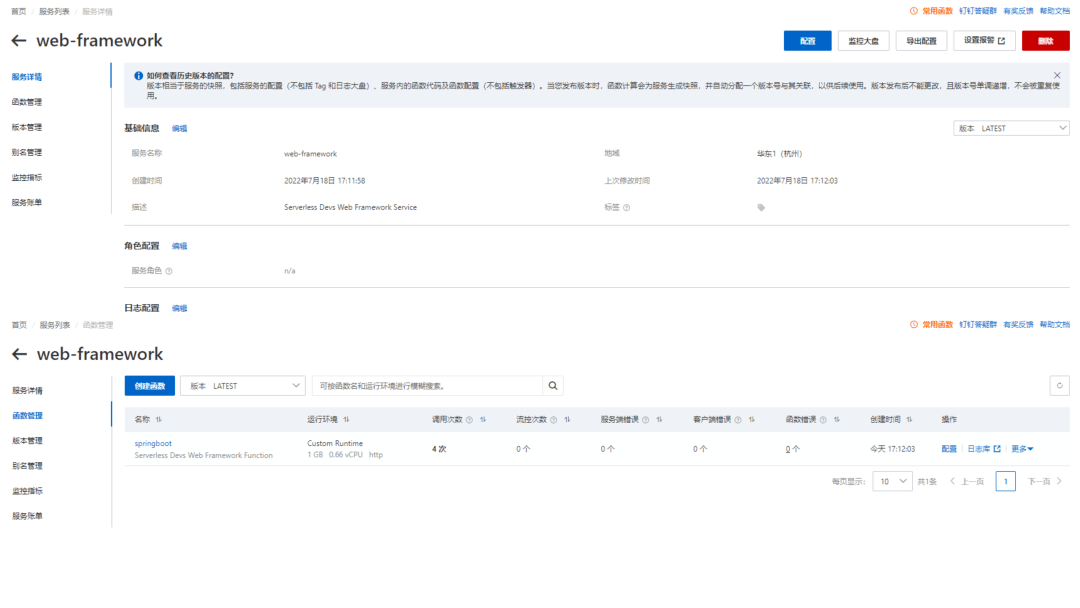Click the help icon beside 服务角色
Viewport: 1080px width, 608px height.
tap(169, 271)
